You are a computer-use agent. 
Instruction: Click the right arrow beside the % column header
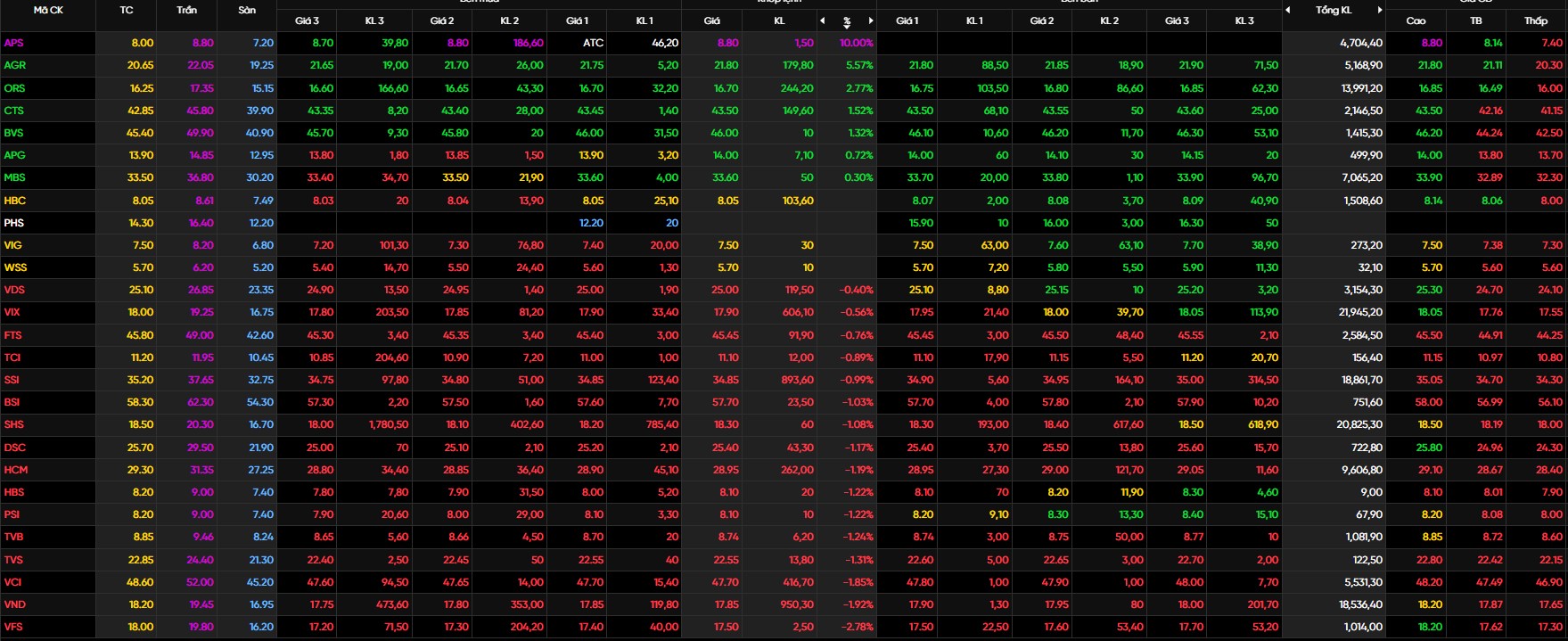click(x=871, y=21)
